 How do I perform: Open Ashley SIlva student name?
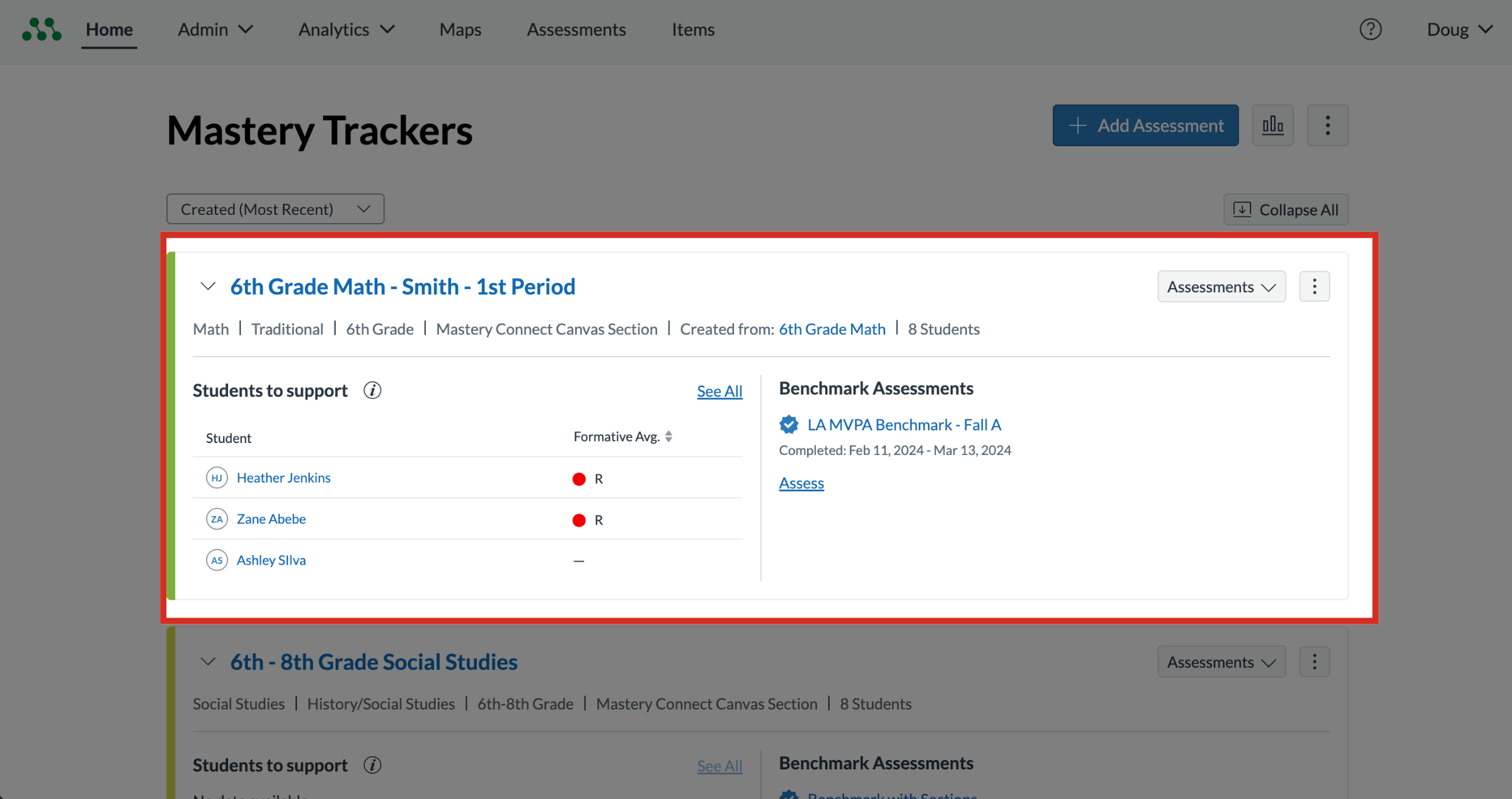(x=271, y=560)
